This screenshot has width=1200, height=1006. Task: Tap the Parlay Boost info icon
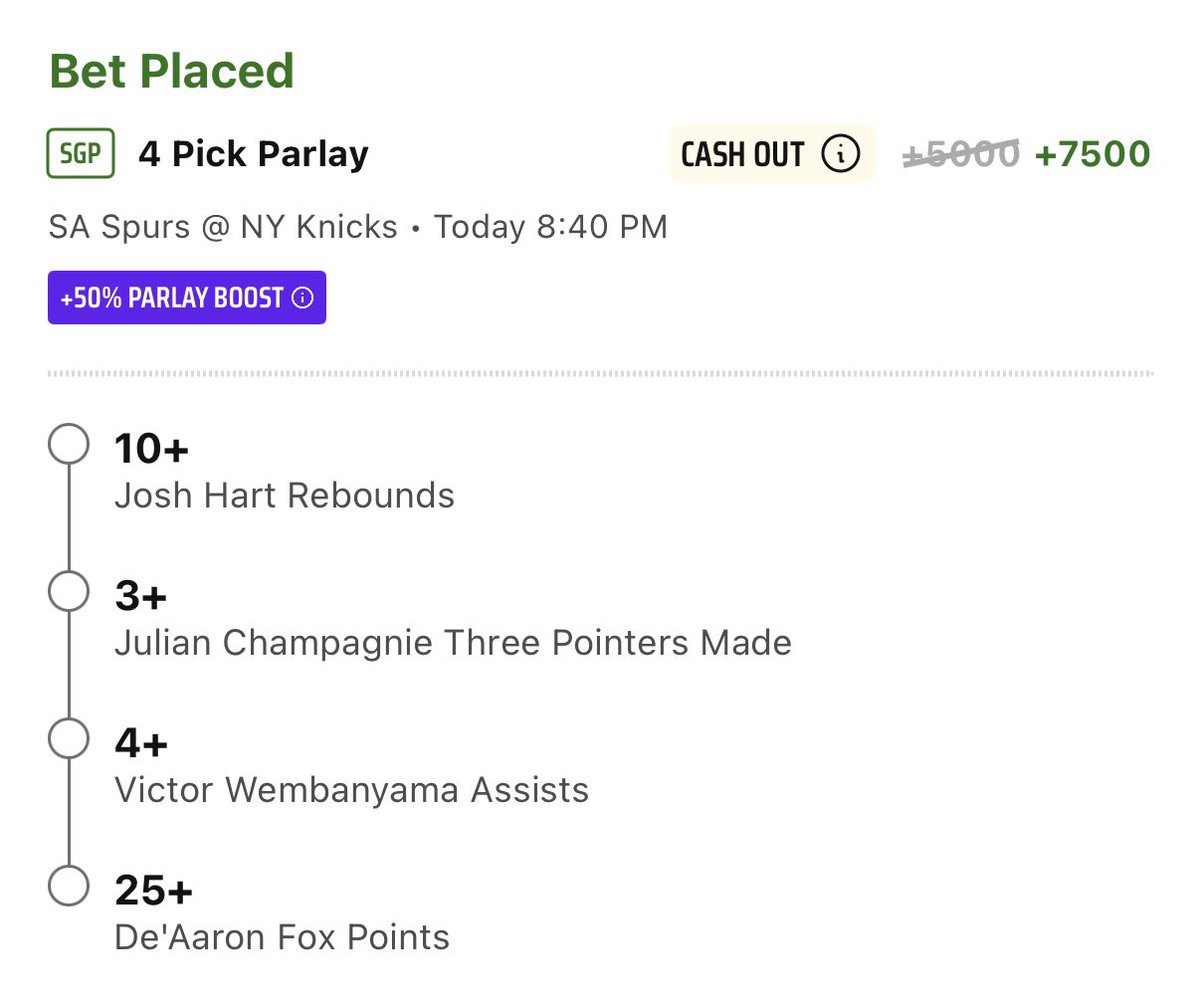click(x=303, y=298)
